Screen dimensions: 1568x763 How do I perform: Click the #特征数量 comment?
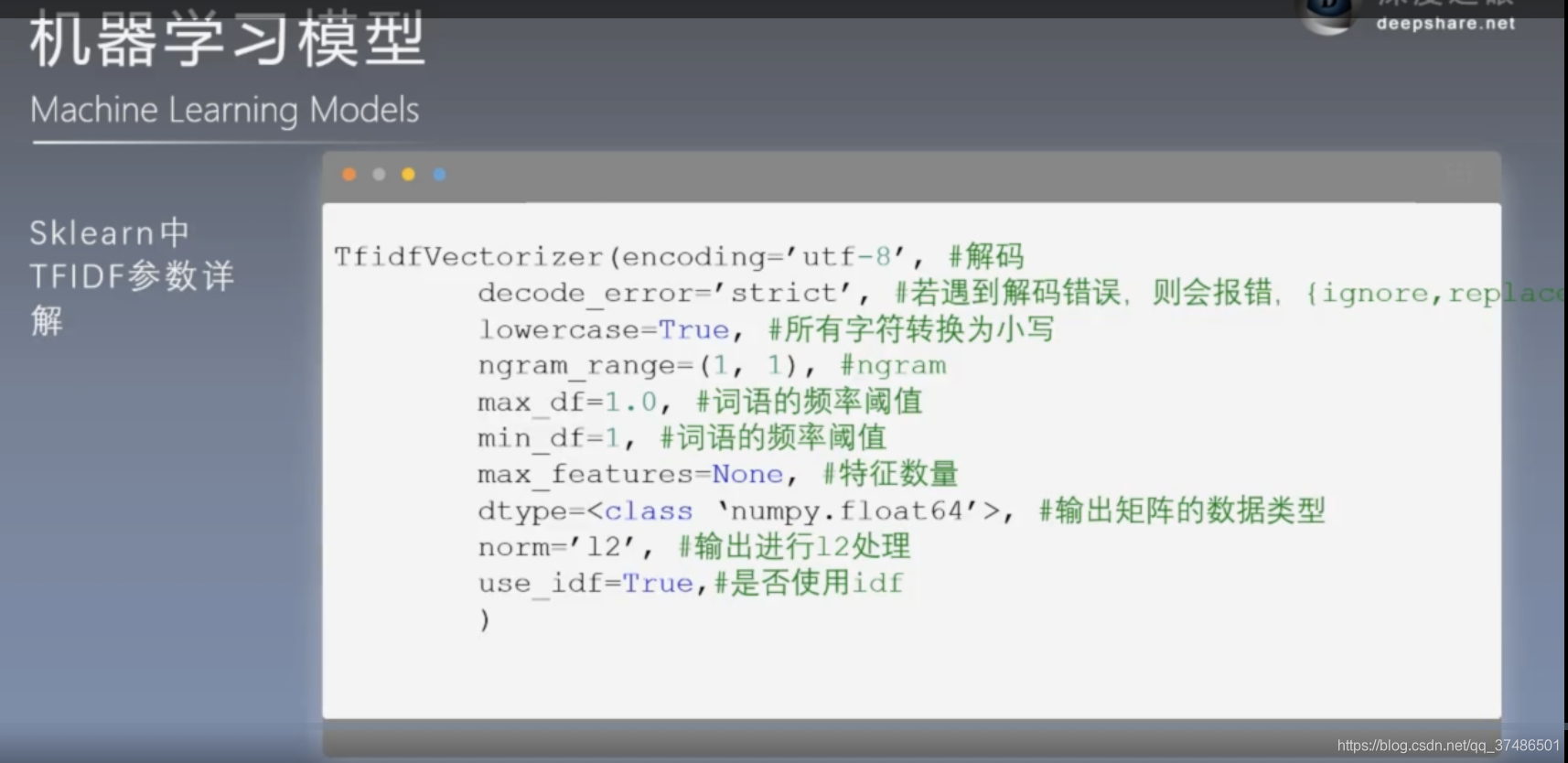pyautogui.click(x=891, y=474)
